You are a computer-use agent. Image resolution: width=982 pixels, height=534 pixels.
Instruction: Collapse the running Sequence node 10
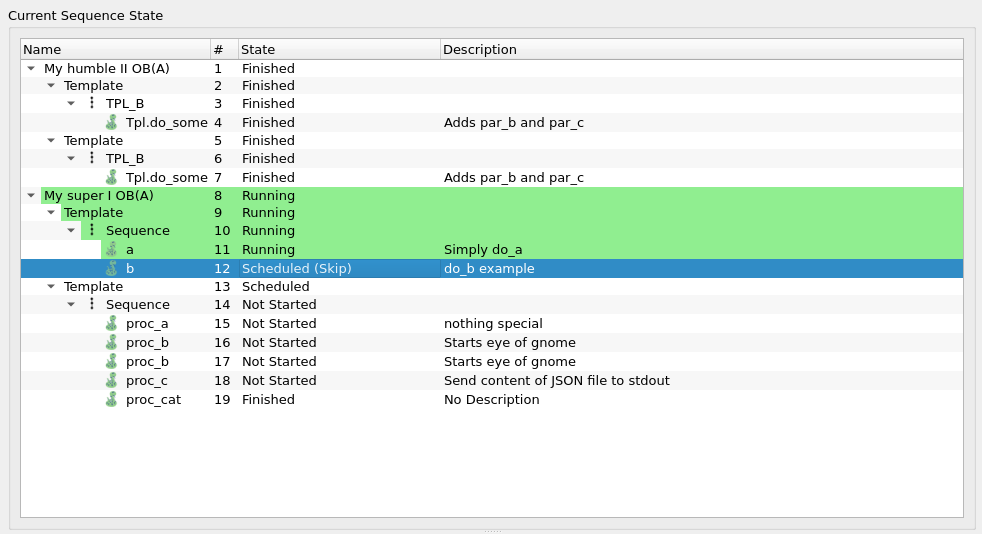(x=71, y=231)
